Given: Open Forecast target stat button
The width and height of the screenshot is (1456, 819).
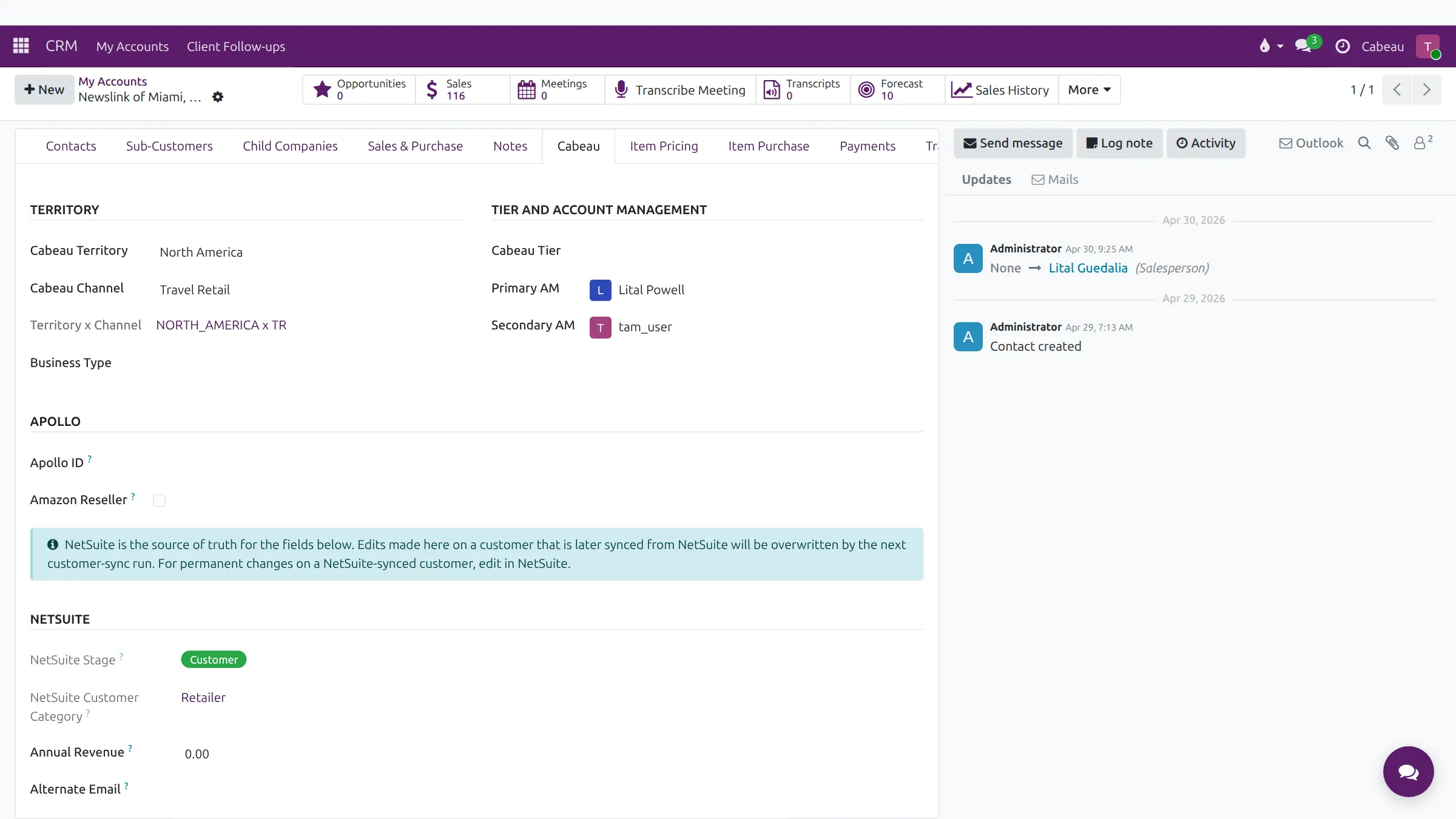Looking at the screenshot, I should pos(898,90).
